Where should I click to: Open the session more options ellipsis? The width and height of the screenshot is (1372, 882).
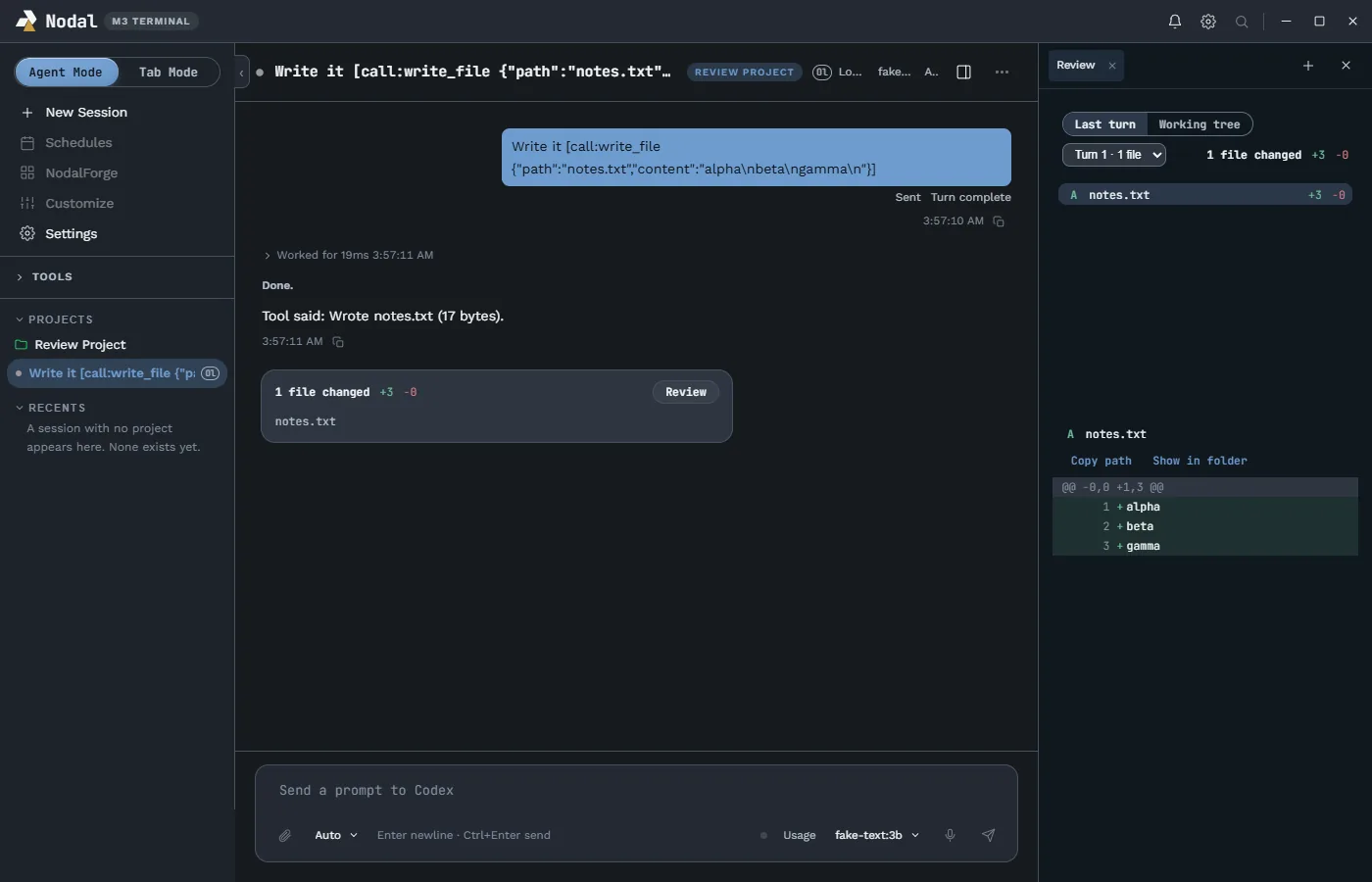point(1002,72)
